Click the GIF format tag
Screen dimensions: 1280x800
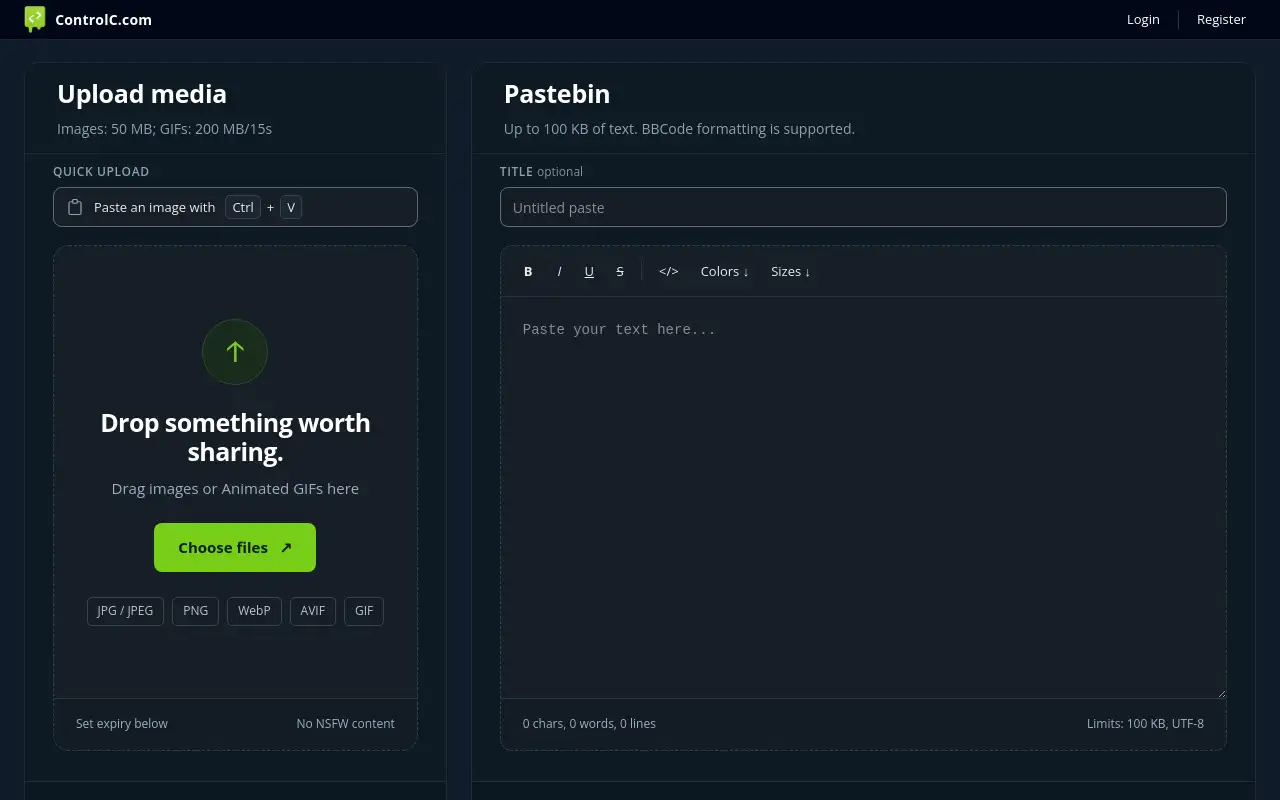point(364,611)
